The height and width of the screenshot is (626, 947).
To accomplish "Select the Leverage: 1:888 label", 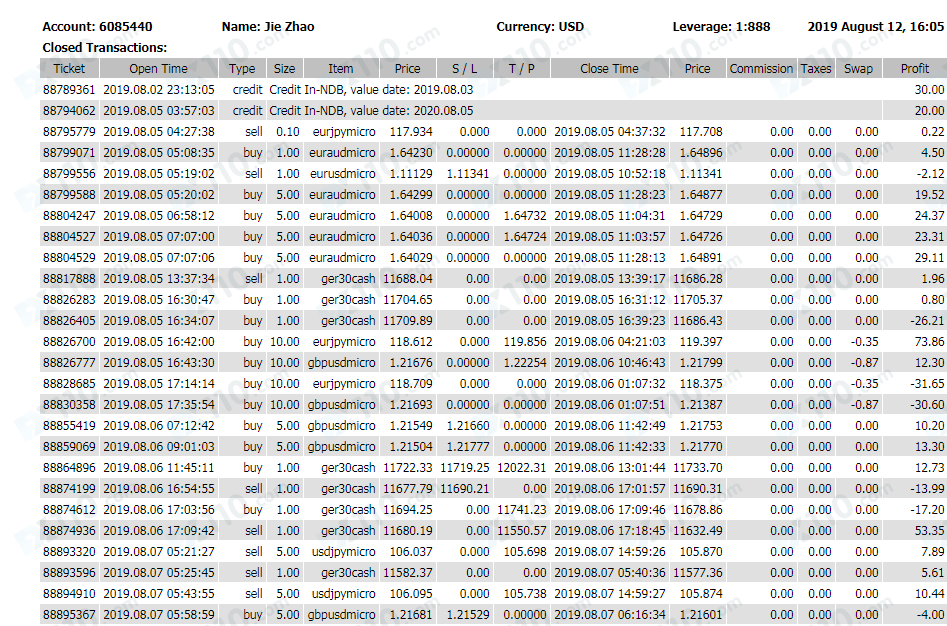I will click(x=721, y=27).
